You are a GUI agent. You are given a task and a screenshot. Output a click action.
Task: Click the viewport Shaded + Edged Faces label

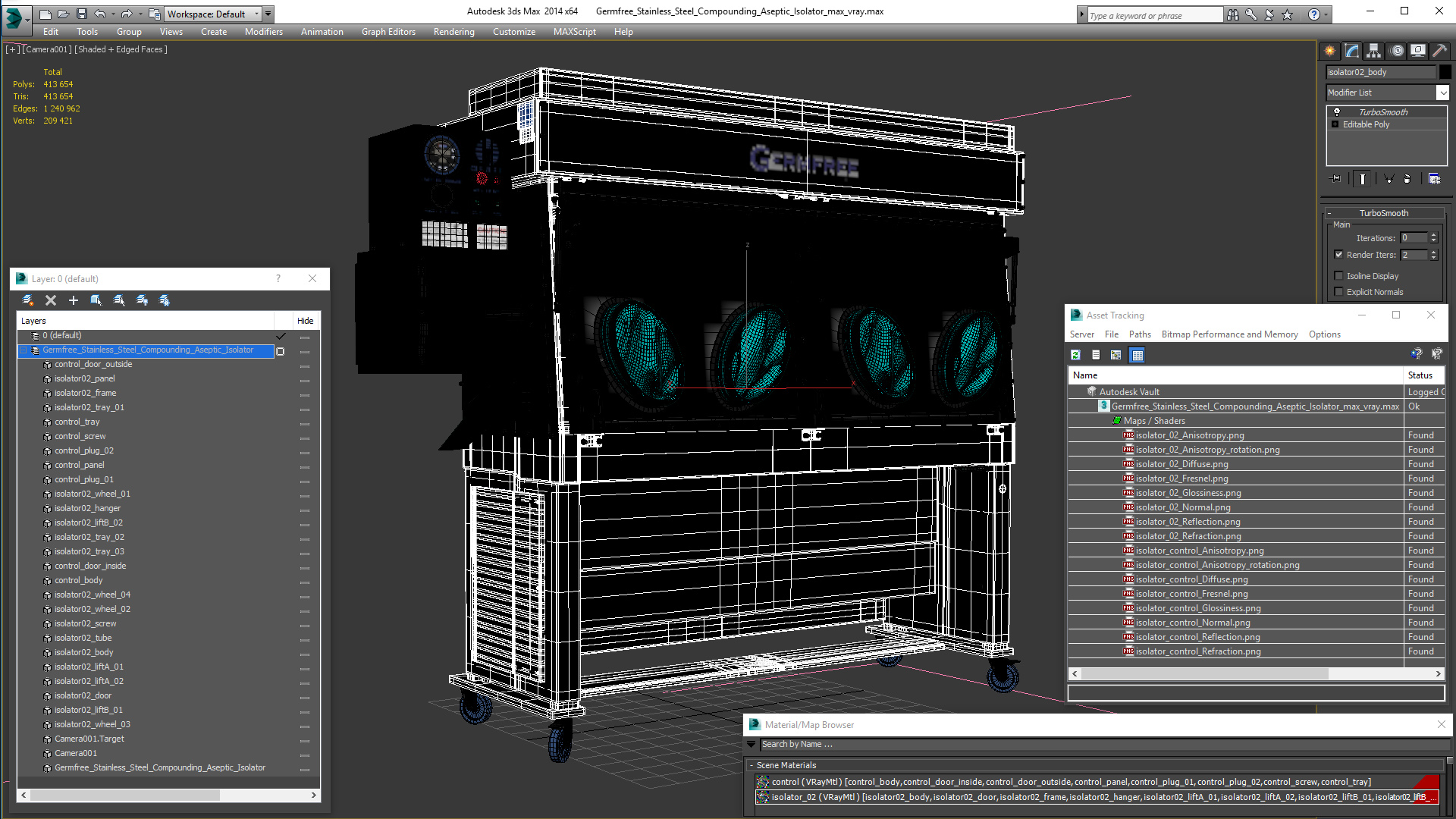coord(121,49)
